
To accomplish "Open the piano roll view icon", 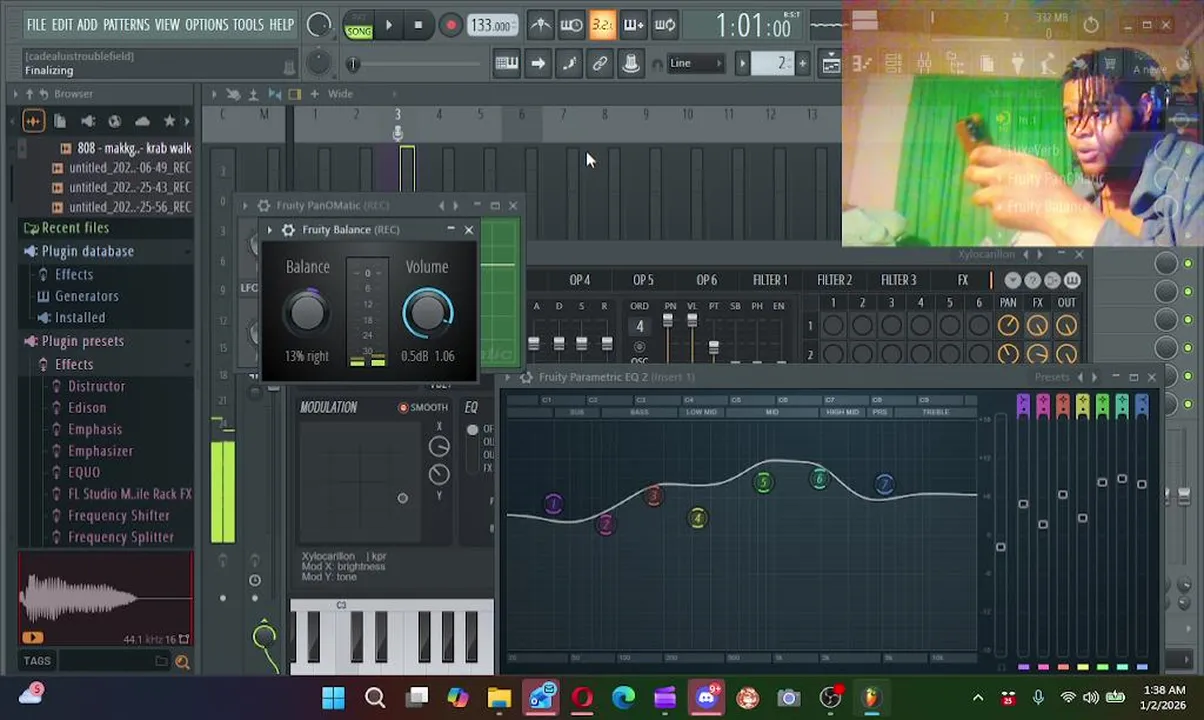I will 506,63.
